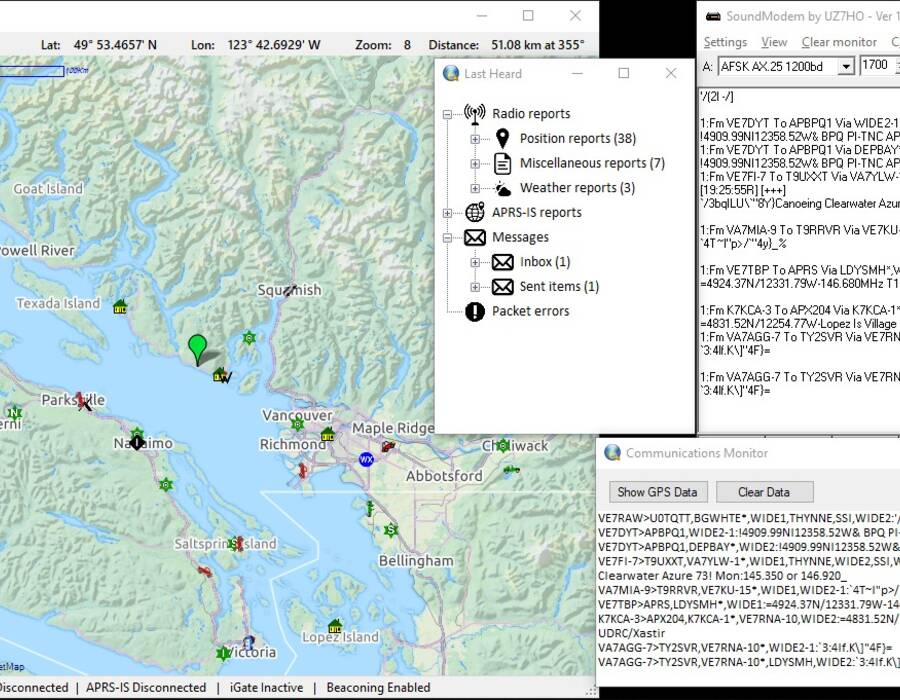Select the house icon near Lopez Island
This screenshot has width=900, height=700.
pyautogui.click(x=335, y=625)
